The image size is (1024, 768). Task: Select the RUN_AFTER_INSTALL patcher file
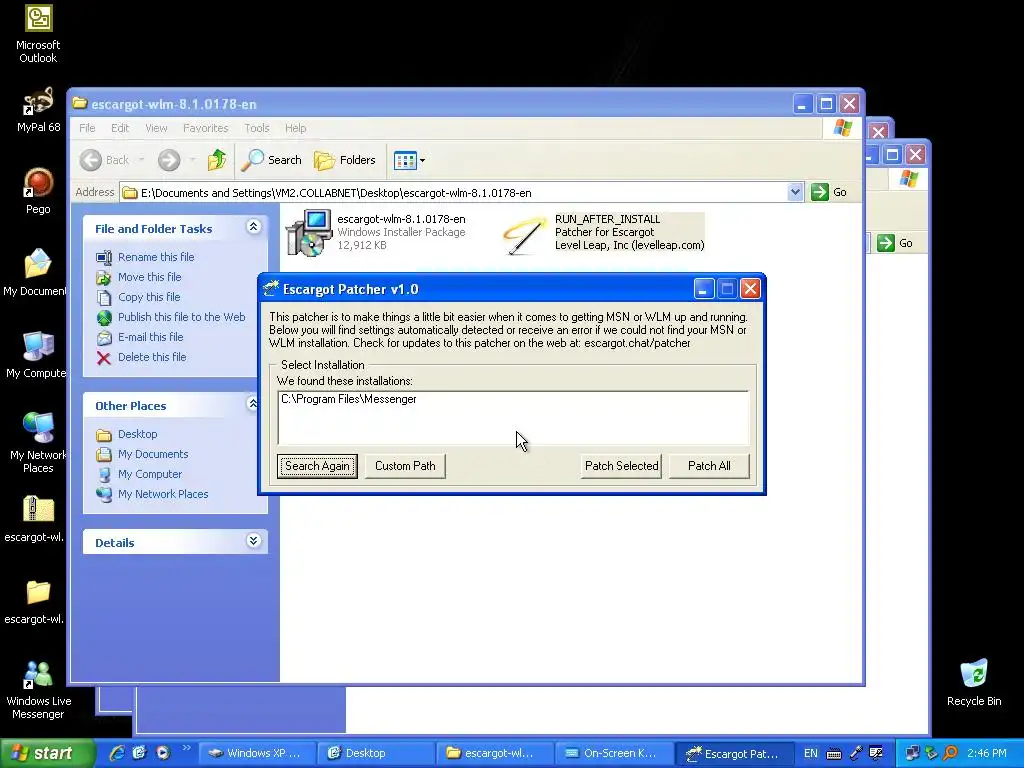[603, 232]
